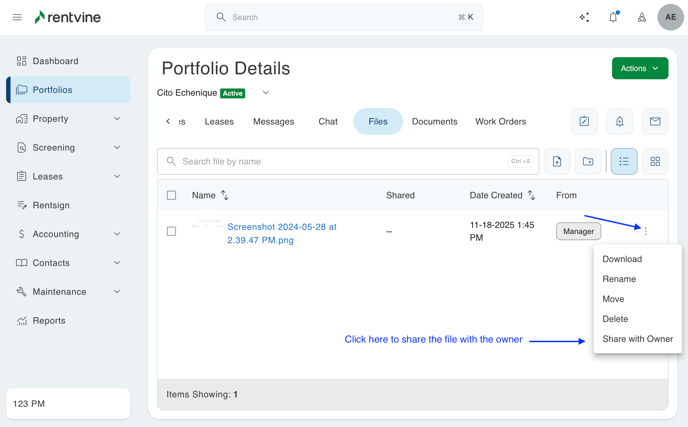The height and width of the screenshot is (427, 688).
Task: Open the notifications bell in top bar
Action: [613, 17]
